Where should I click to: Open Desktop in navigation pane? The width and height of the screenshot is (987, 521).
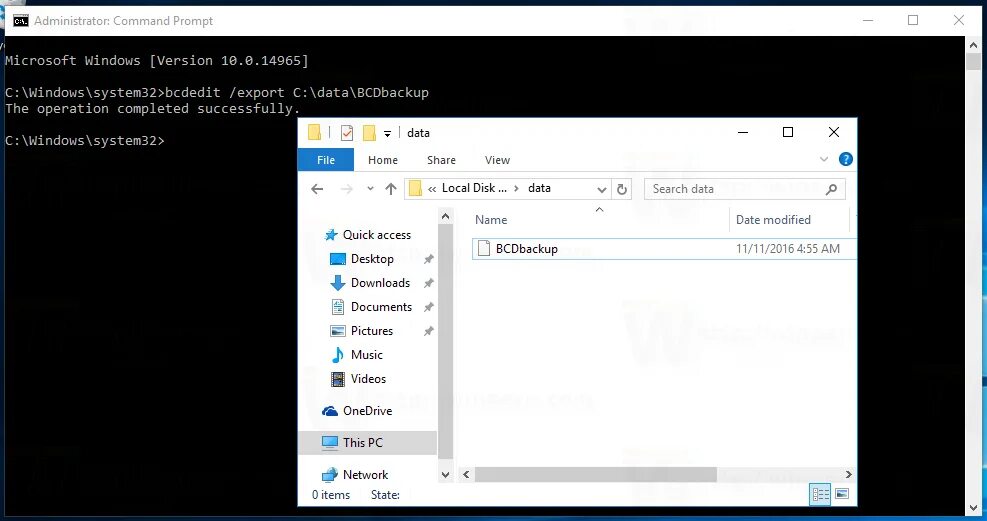click(x=362, y=259)
